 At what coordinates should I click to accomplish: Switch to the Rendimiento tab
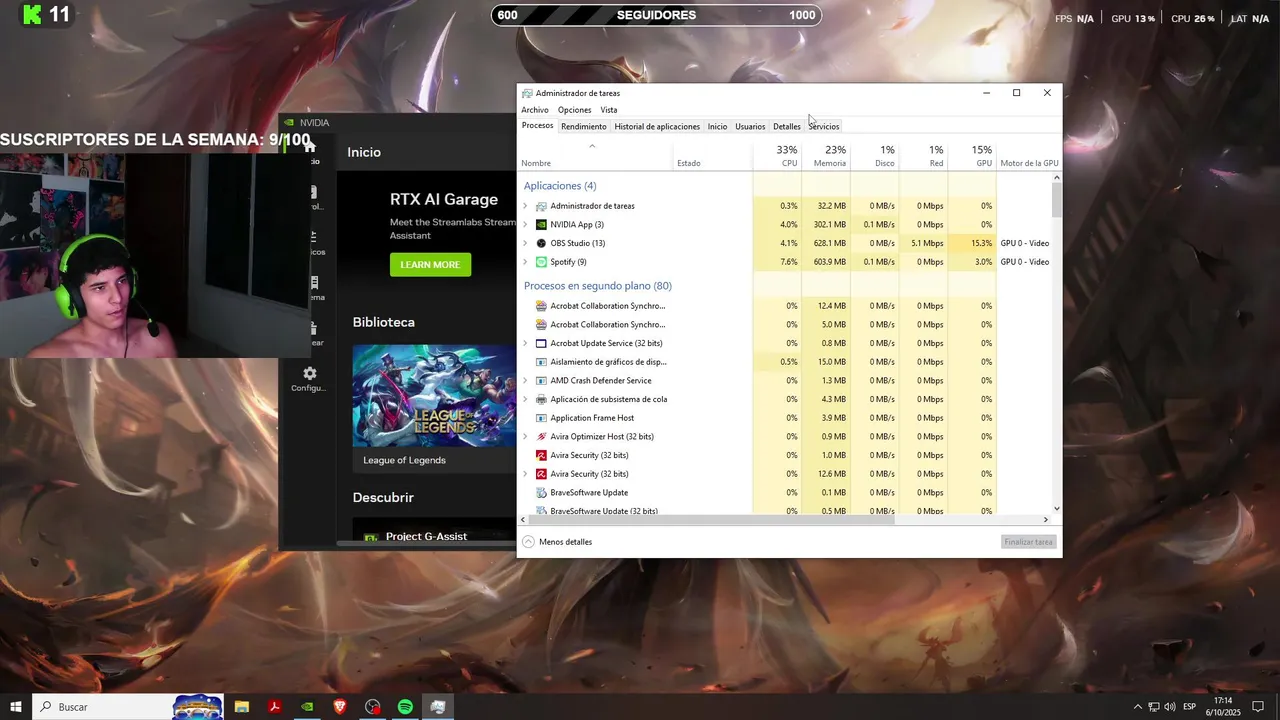tap(584, 127)
